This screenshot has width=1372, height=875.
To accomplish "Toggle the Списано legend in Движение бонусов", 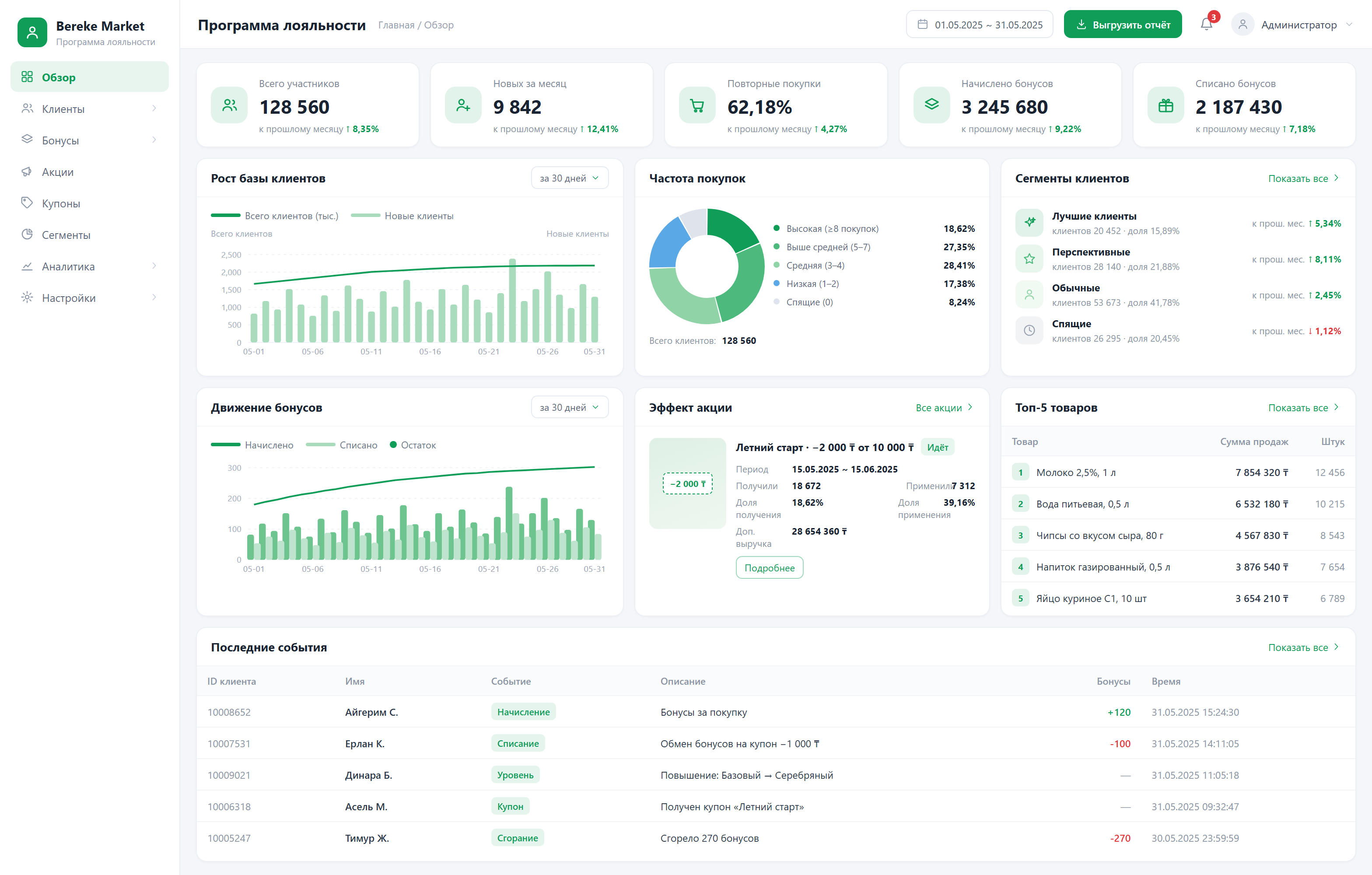I will 341,445.
